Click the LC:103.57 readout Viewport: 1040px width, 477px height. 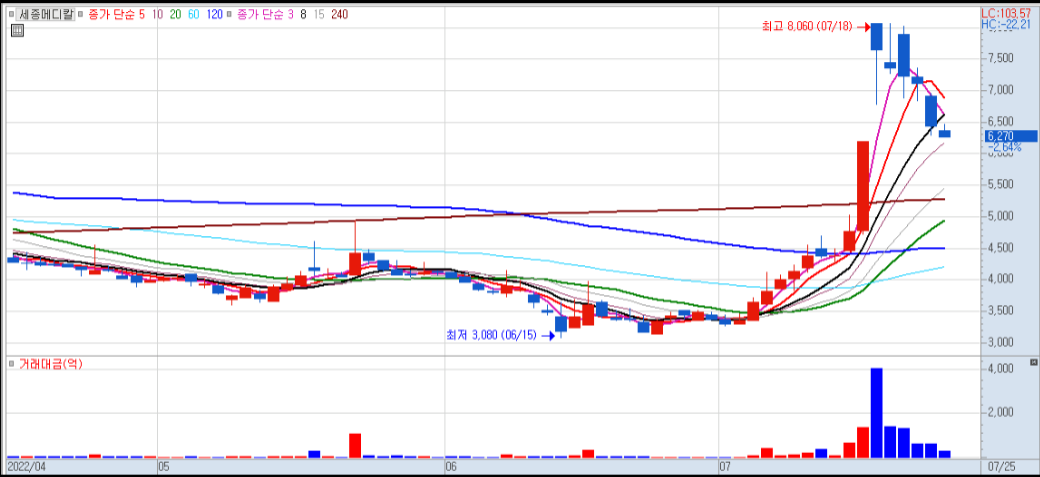click(x=1006, y=13)
